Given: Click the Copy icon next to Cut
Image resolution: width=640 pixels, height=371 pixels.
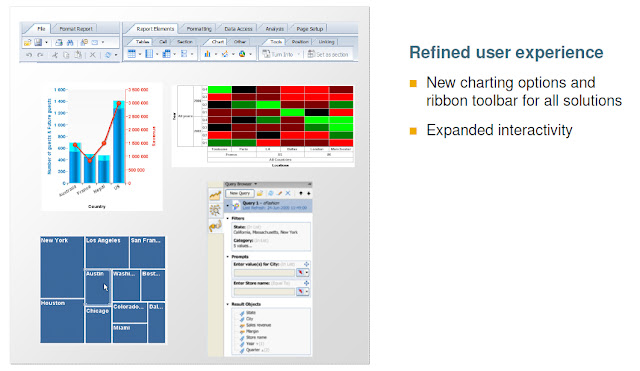Looking at the screenshot, I should coord(66,55).
